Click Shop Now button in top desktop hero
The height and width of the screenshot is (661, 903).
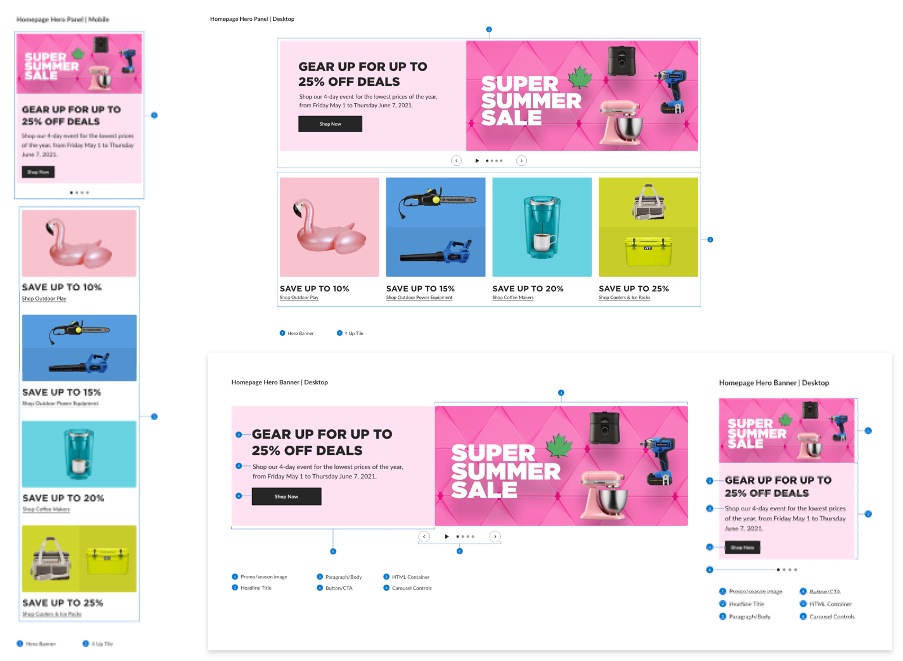coord(330,124)
